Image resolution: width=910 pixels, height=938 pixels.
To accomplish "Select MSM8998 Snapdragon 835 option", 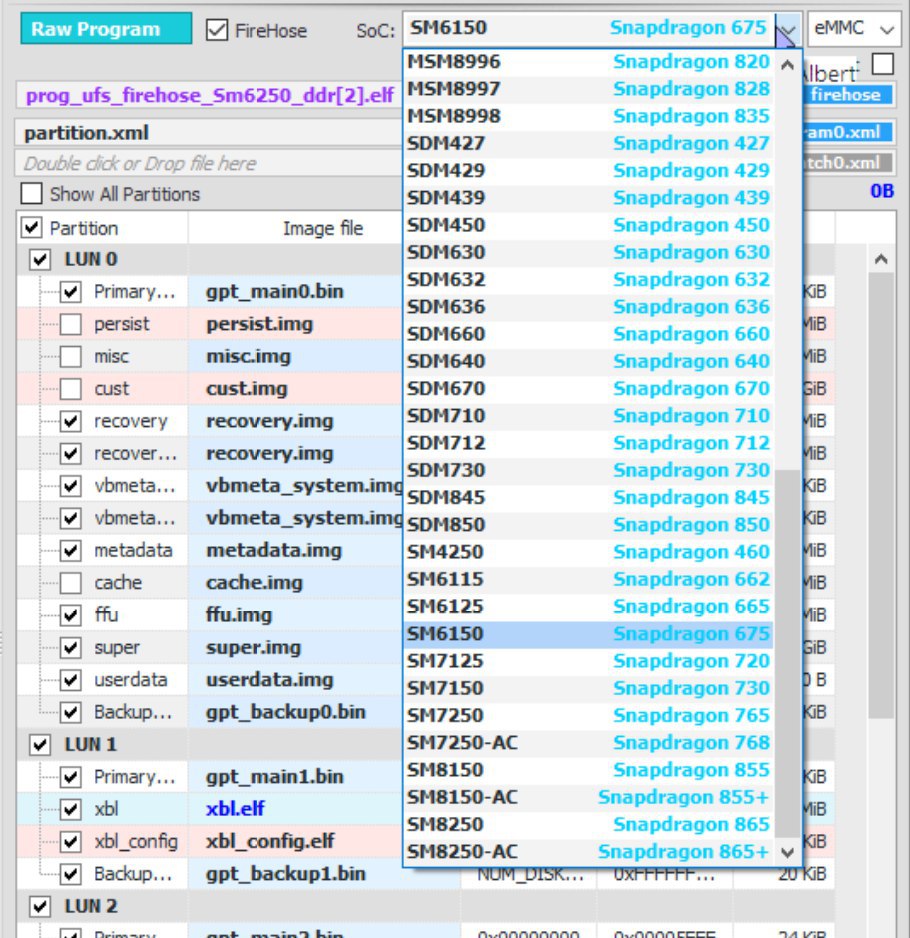I will point(588,116).
